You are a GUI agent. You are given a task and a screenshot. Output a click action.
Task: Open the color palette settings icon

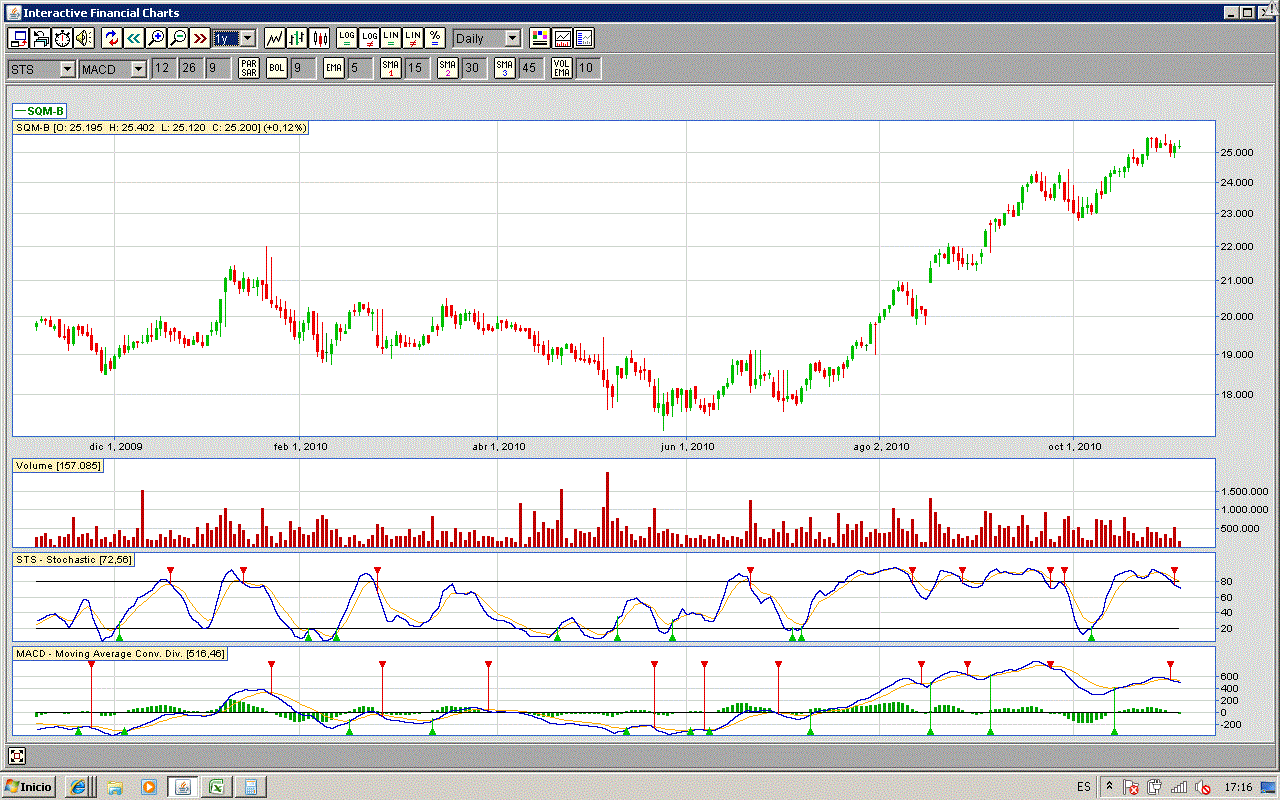540,38
